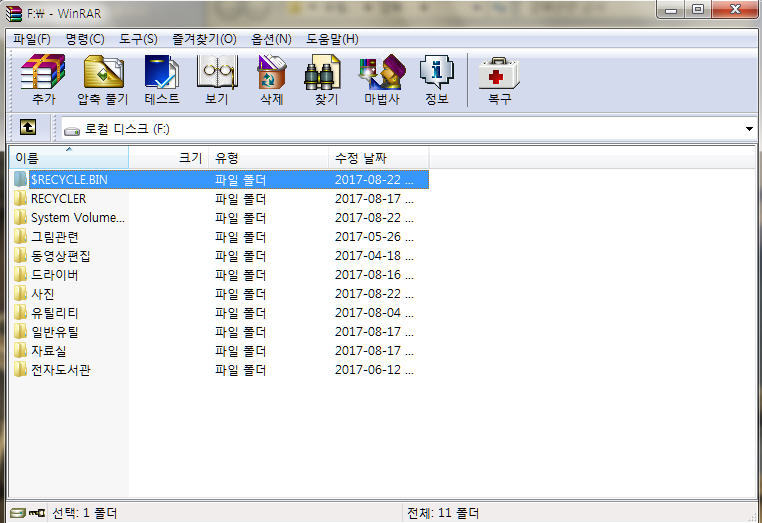Screen dimensions: 762x523
Task: Go up one folder level arrow
Action: (x=28, y=128)
